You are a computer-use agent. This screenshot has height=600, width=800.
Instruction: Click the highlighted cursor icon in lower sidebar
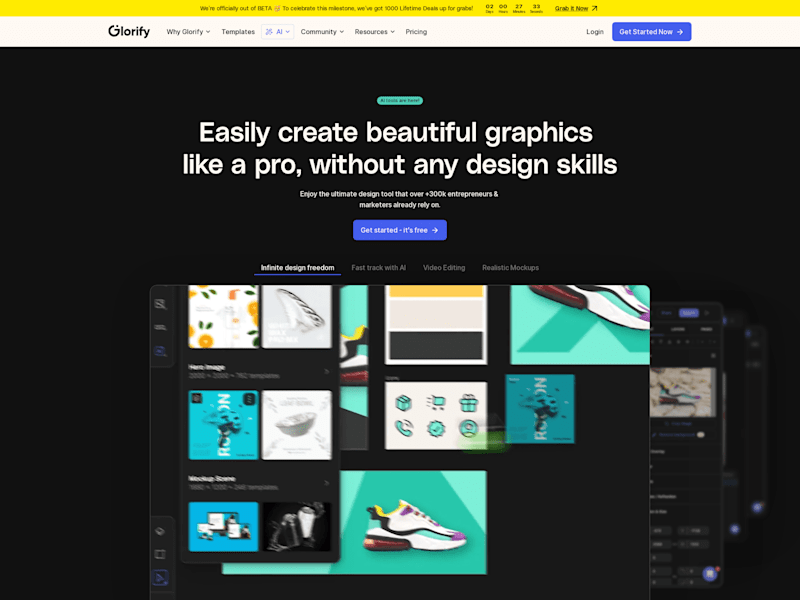[160, 578]
